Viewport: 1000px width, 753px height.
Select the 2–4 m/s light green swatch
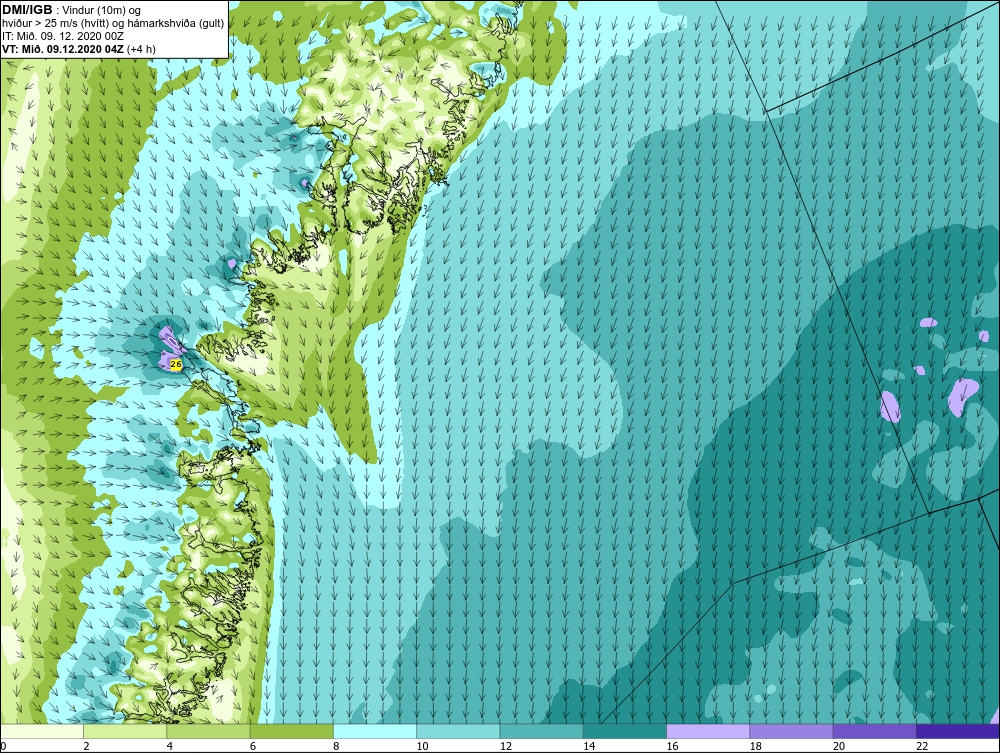(x=125, y=731)
